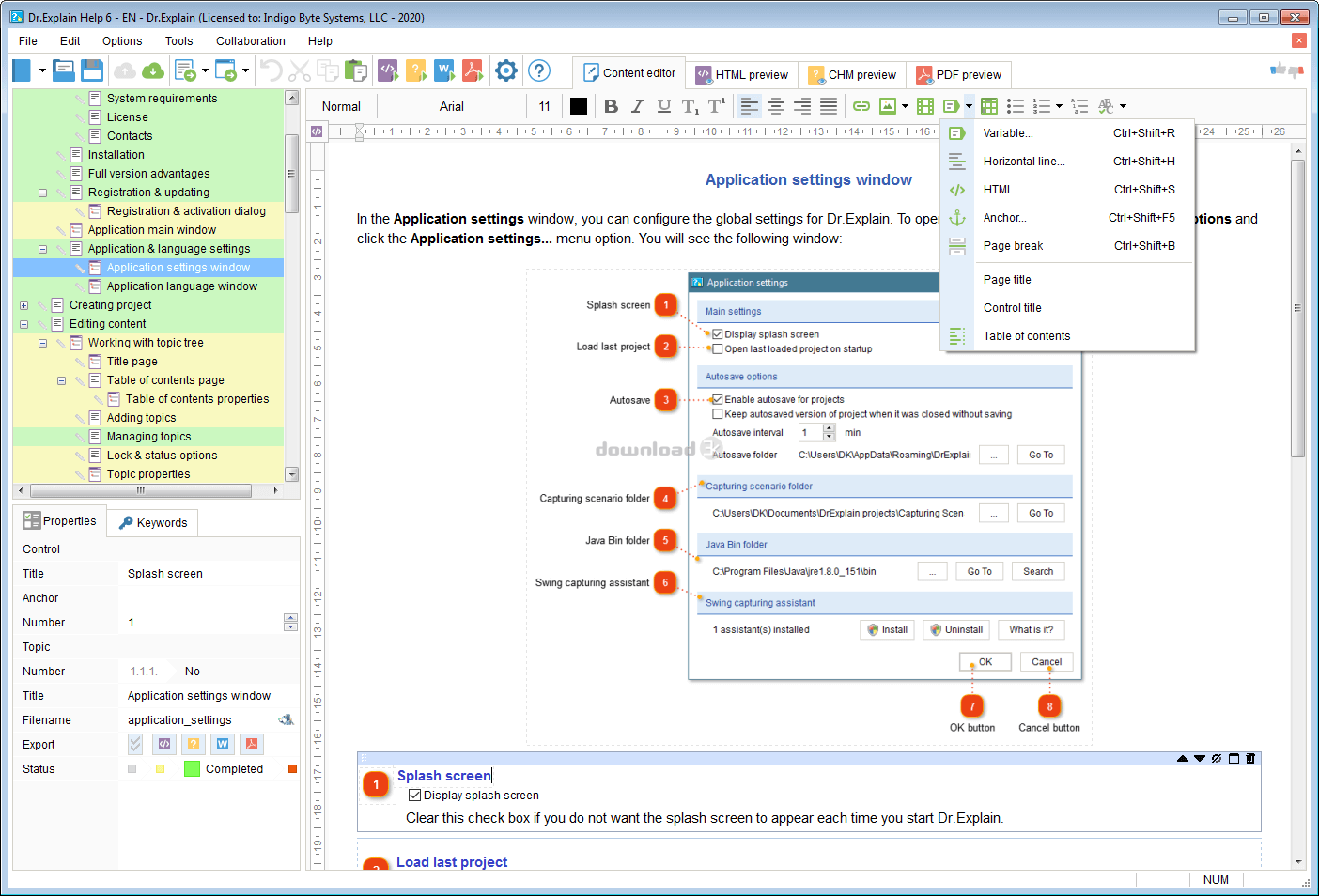Viewport: 1319px width, 896px height.
Task: Expand the Creating project tree node
Action: coord(23,305)
